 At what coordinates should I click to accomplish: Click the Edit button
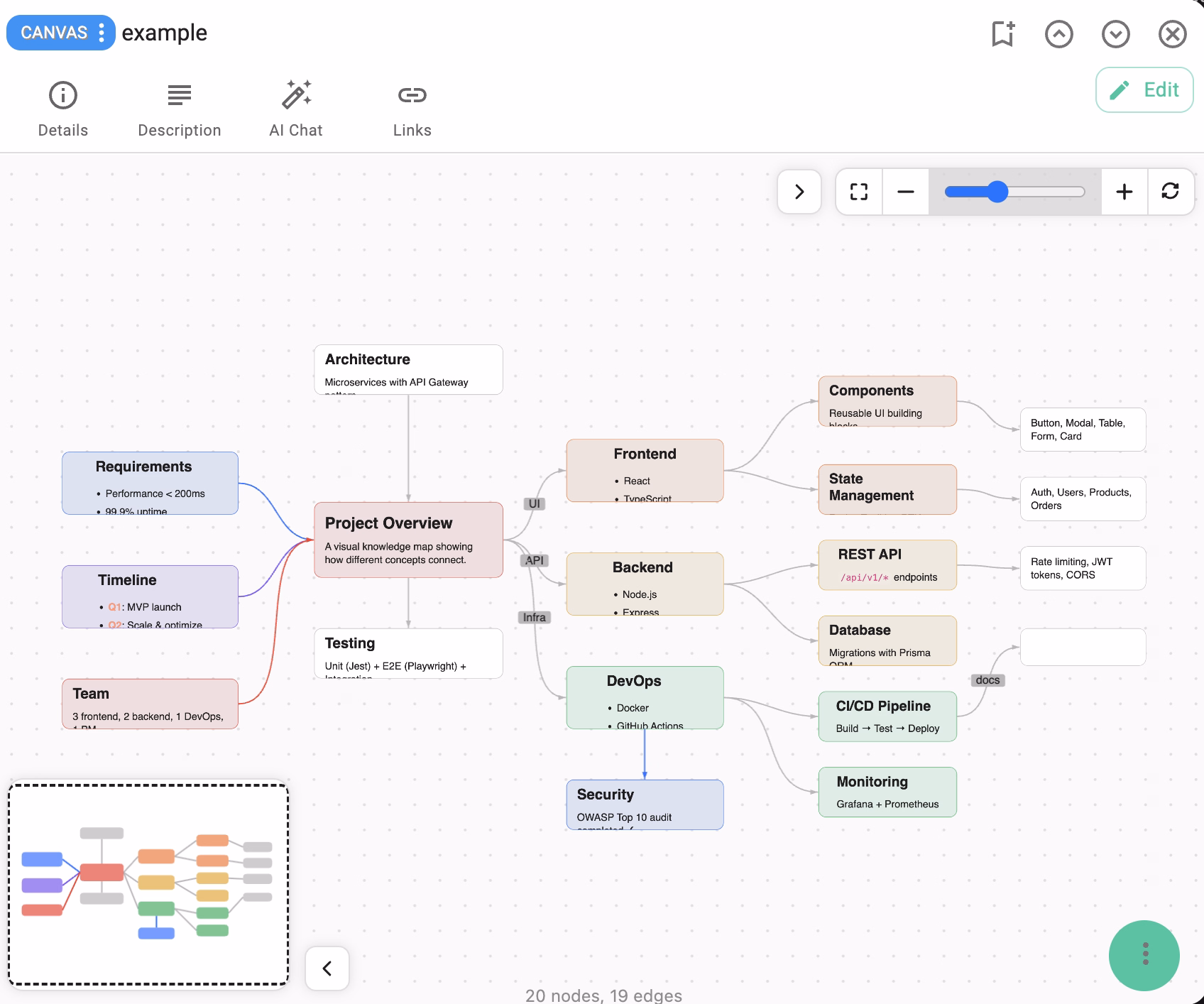click(1144, 89)
